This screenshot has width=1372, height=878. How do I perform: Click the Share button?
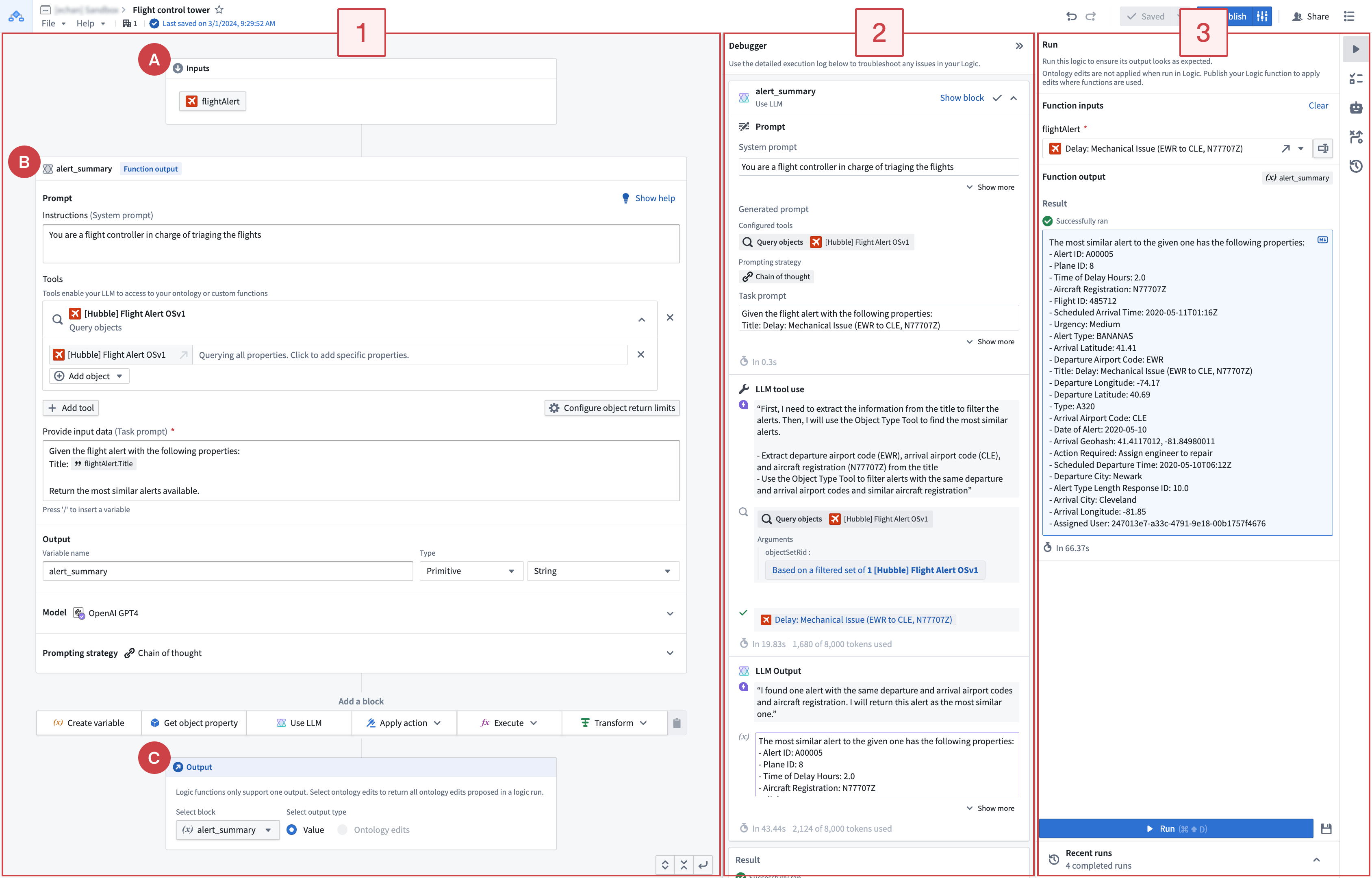[x=1311, y=17]
